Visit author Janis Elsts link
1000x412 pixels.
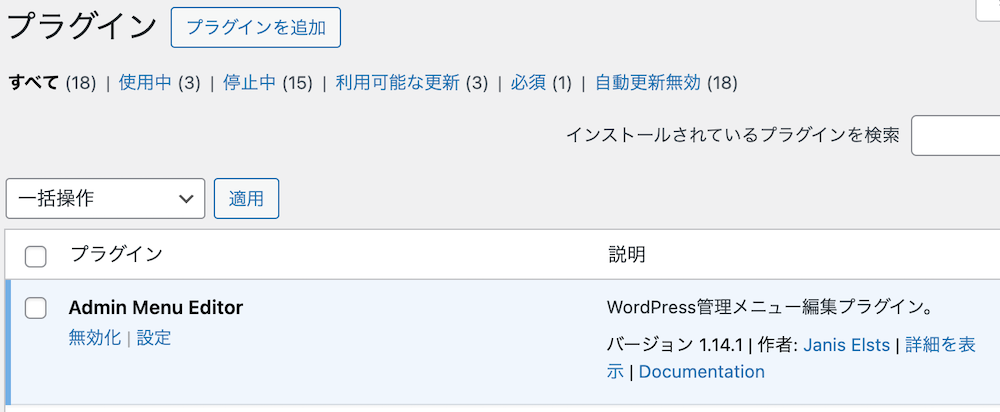pyautogui.click(x=849, y=345)
